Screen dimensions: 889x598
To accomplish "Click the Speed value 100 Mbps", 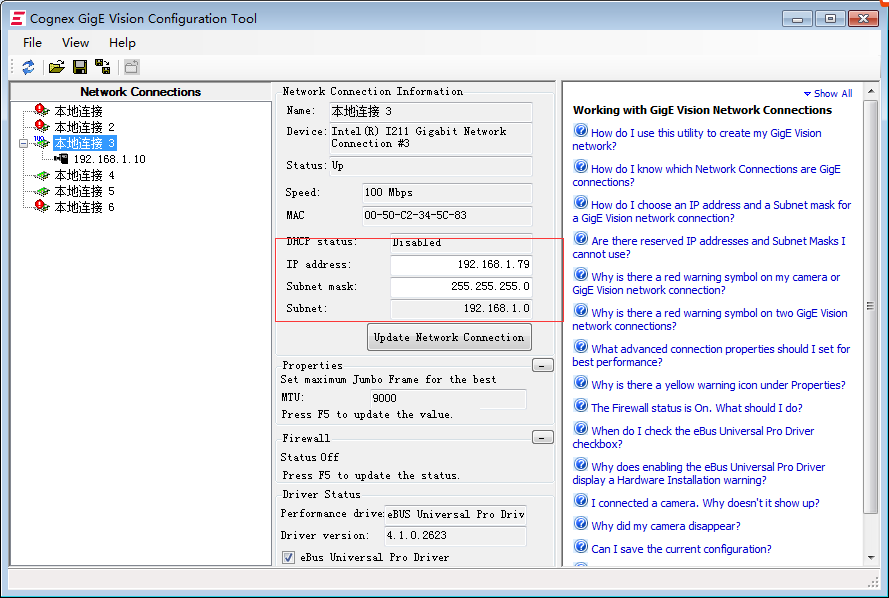I will (447, 193).
